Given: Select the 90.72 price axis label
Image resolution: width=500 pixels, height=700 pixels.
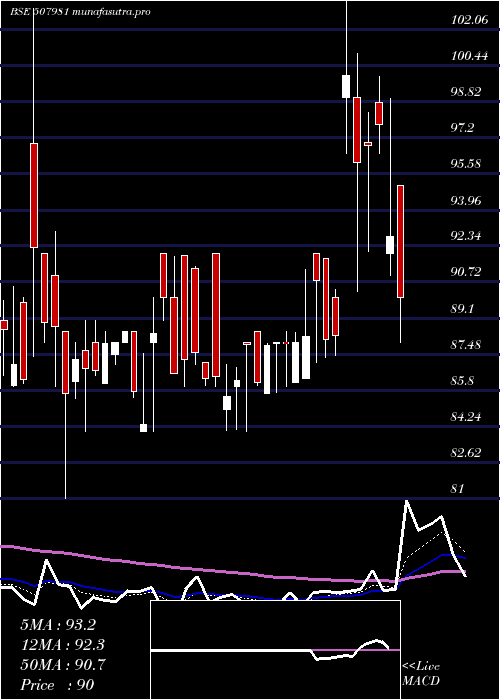Looking at the screenshot, I should [466, 272].
